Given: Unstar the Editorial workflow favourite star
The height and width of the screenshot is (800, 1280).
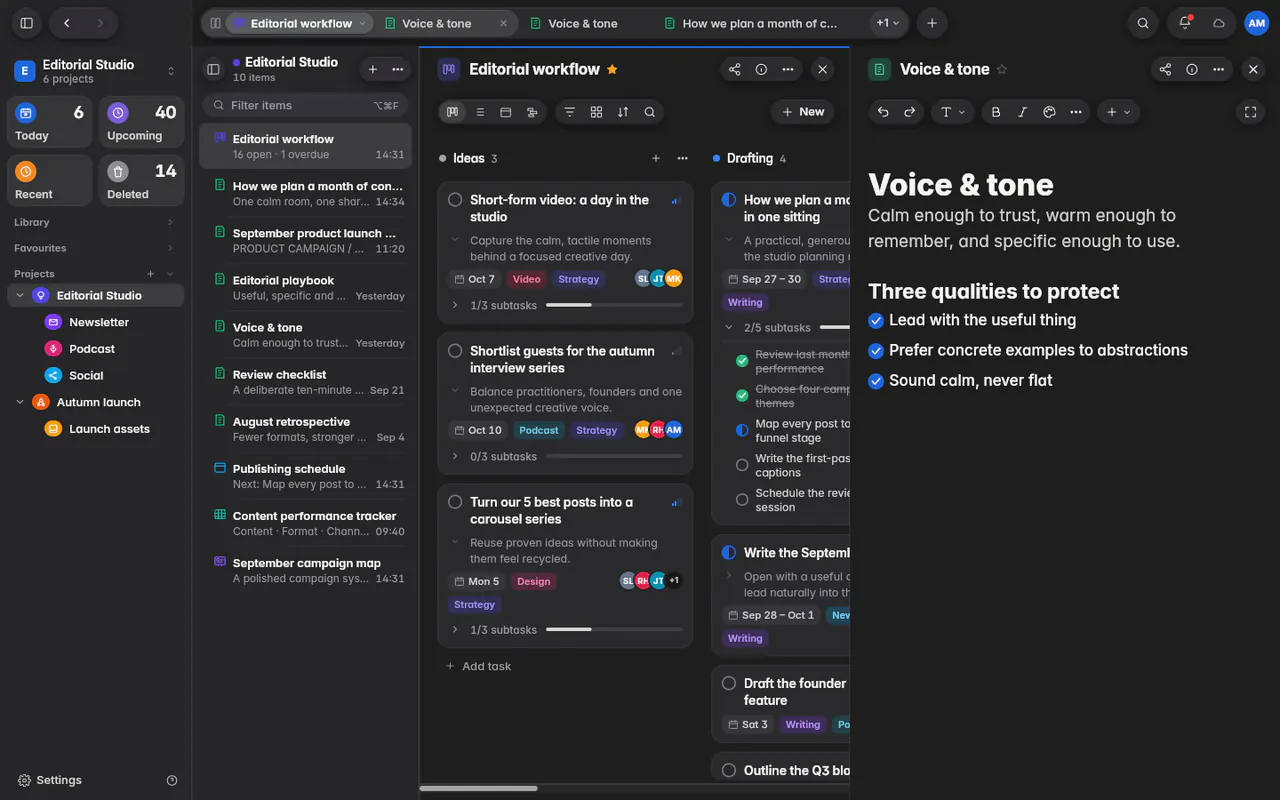Looking at the screenshot, I should (x=612, y=69).
